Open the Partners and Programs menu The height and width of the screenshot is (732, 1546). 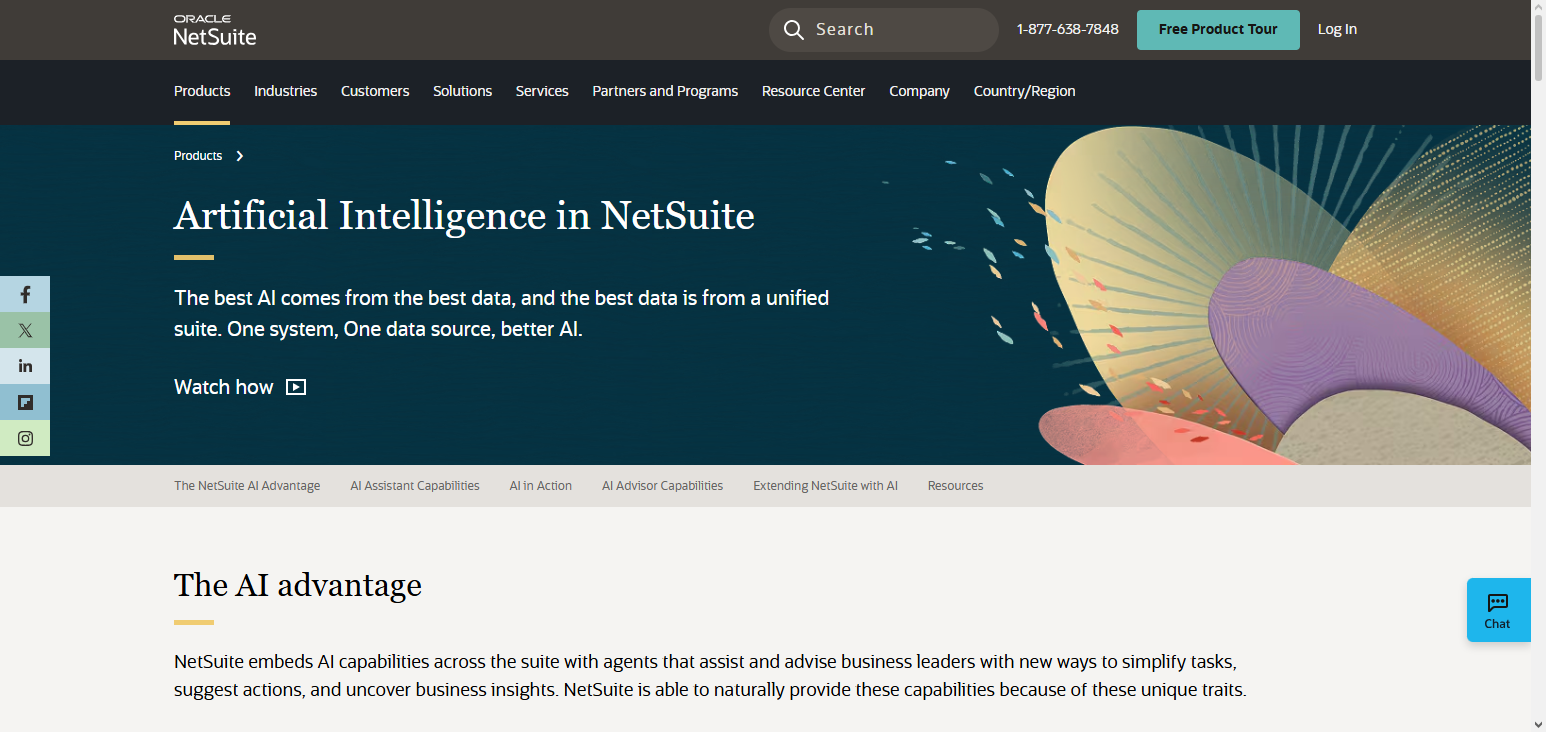tap(664, 91)
